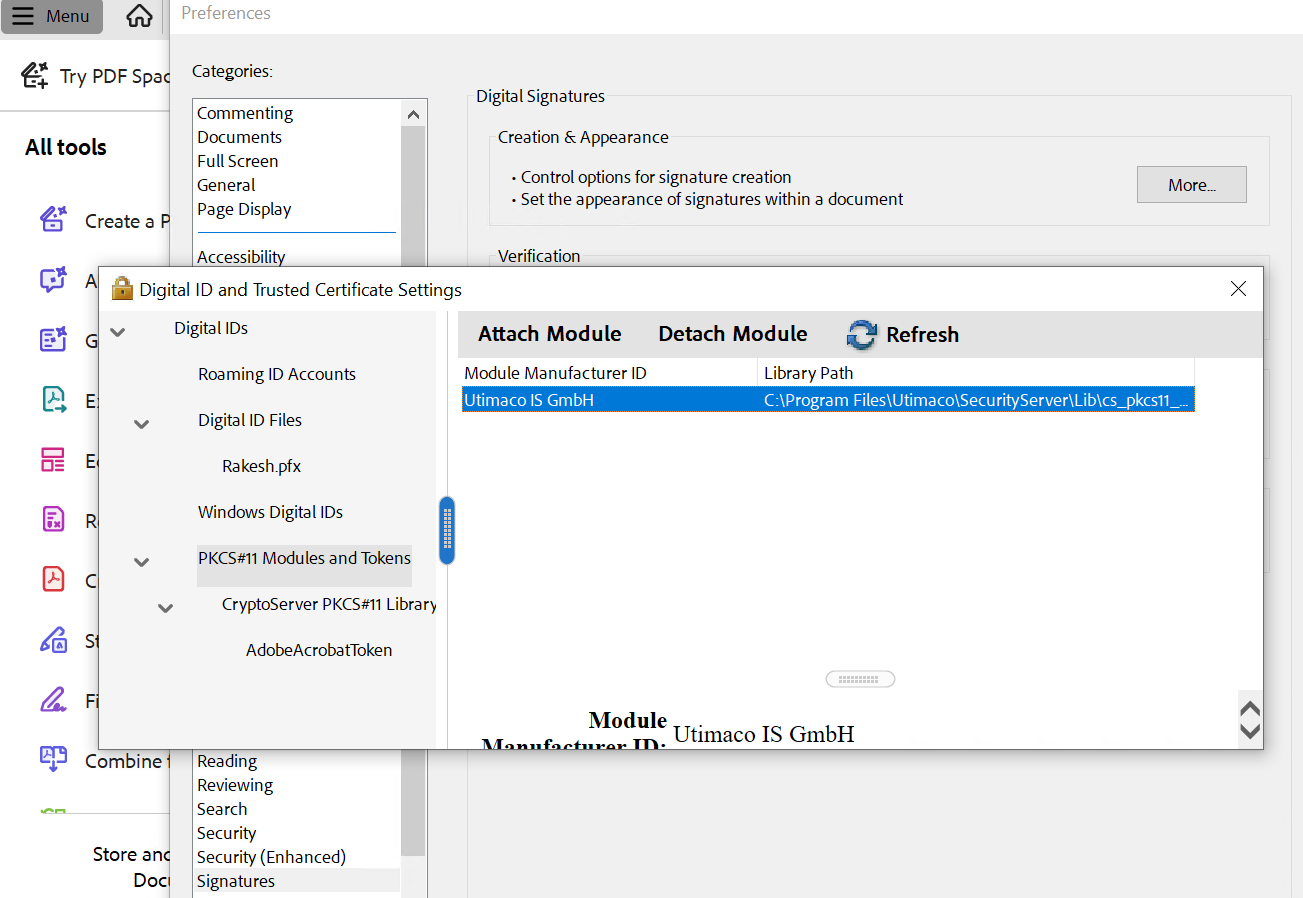The height and width of the screenshot is (898, 1303).
Task: Click the down arrow beside module details
Action: pos(1250,730)
